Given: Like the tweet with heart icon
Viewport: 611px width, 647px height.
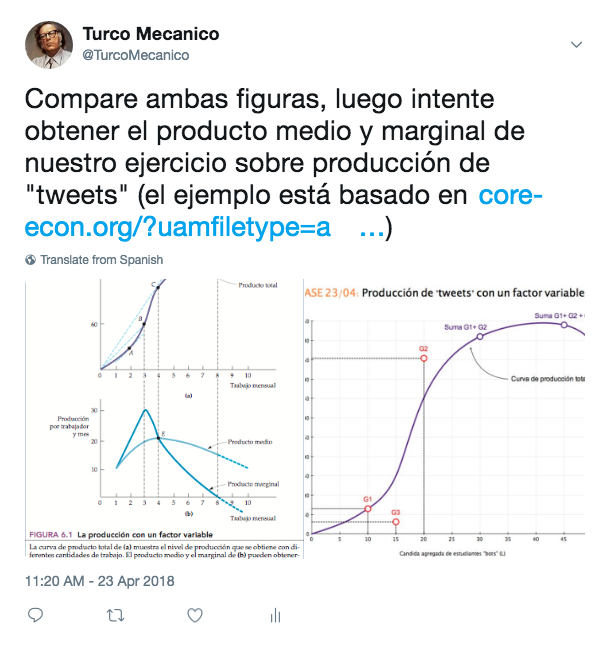Looking at the screenshot, I should coord(195,615).
